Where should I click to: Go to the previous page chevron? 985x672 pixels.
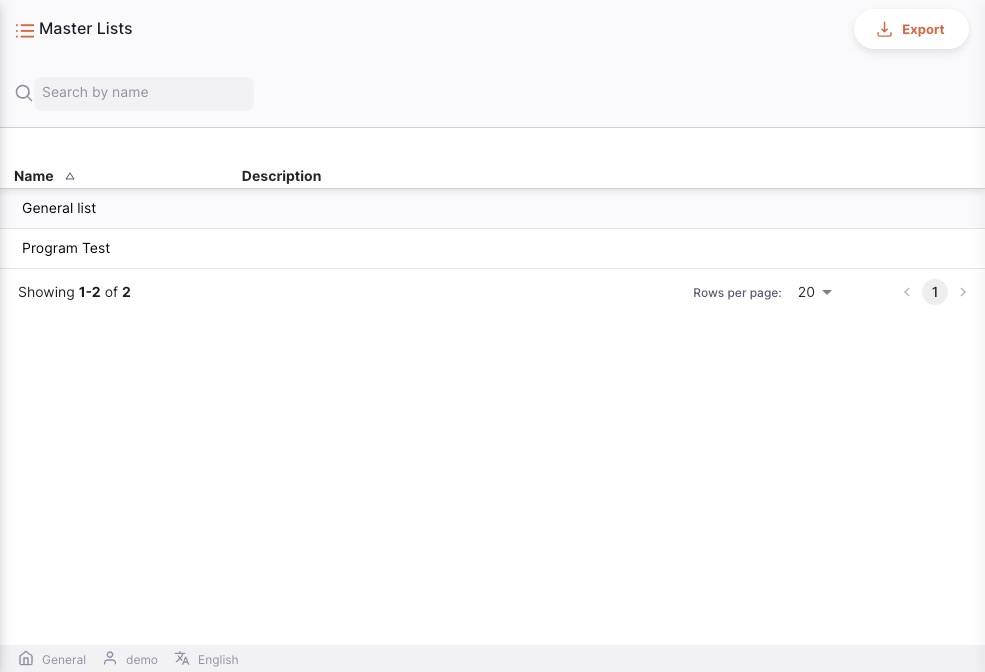pos(907,292)
